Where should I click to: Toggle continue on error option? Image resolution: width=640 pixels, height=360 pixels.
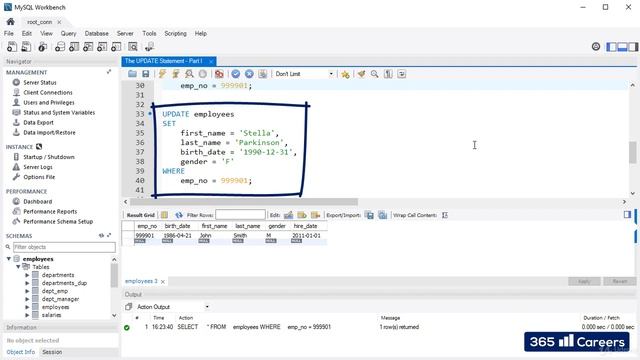pyautogui.click(x=219, y=74)
